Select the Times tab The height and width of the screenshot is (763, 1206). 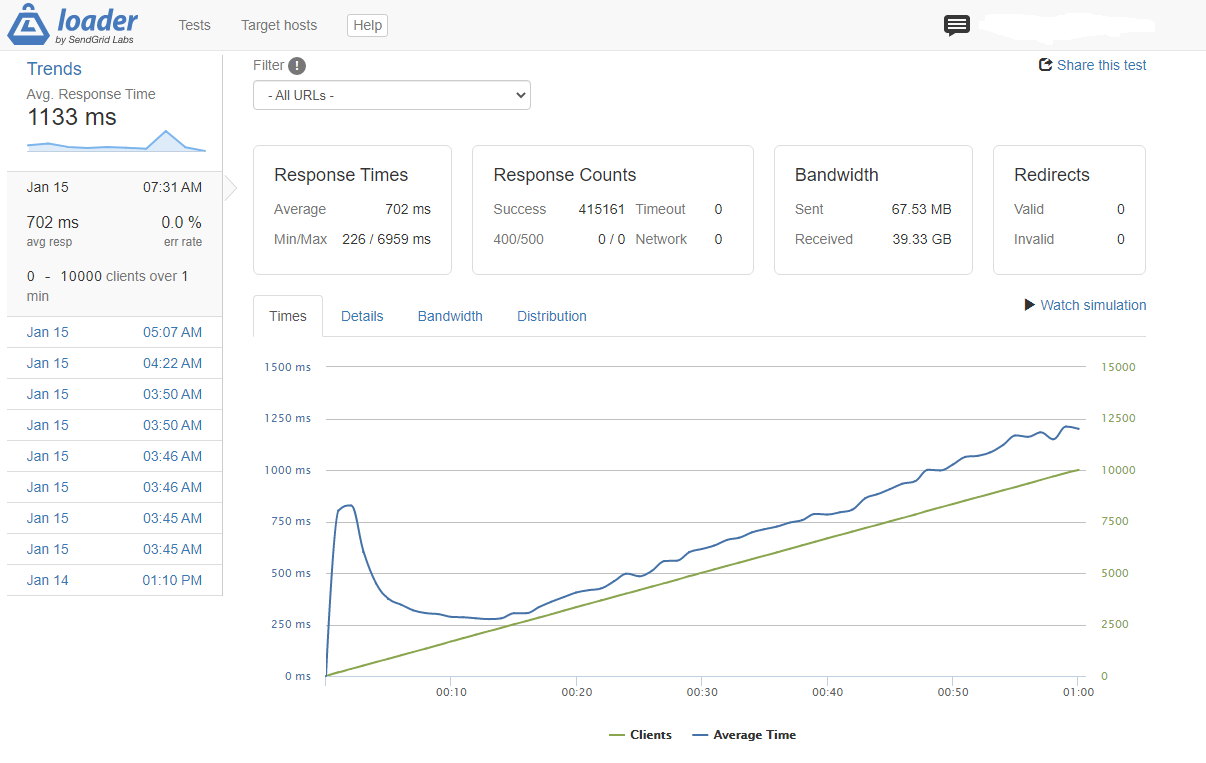[x=288, y=316]
